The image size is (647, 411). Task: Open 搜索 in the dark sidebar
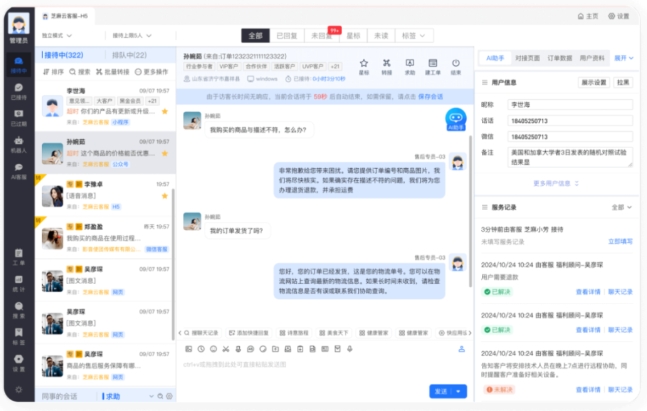[x=19, y=310]
